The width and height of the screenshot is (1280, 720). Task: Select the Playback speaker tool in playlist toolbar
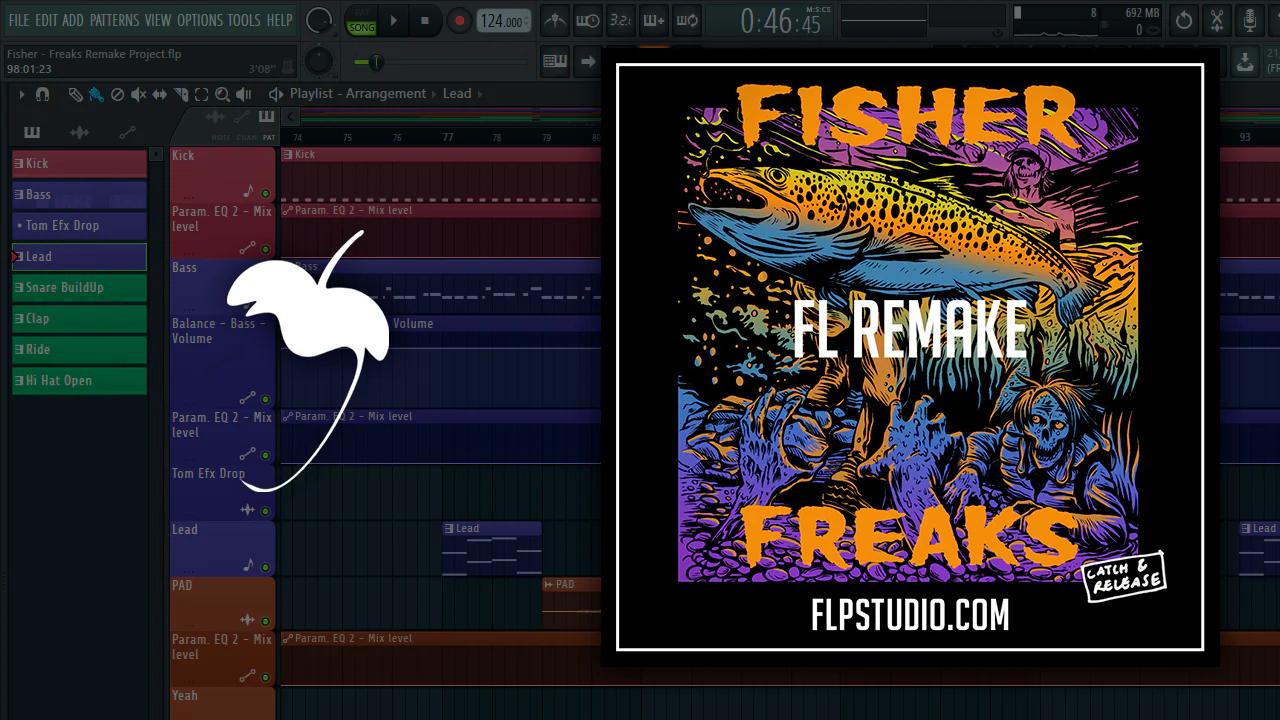244,94
